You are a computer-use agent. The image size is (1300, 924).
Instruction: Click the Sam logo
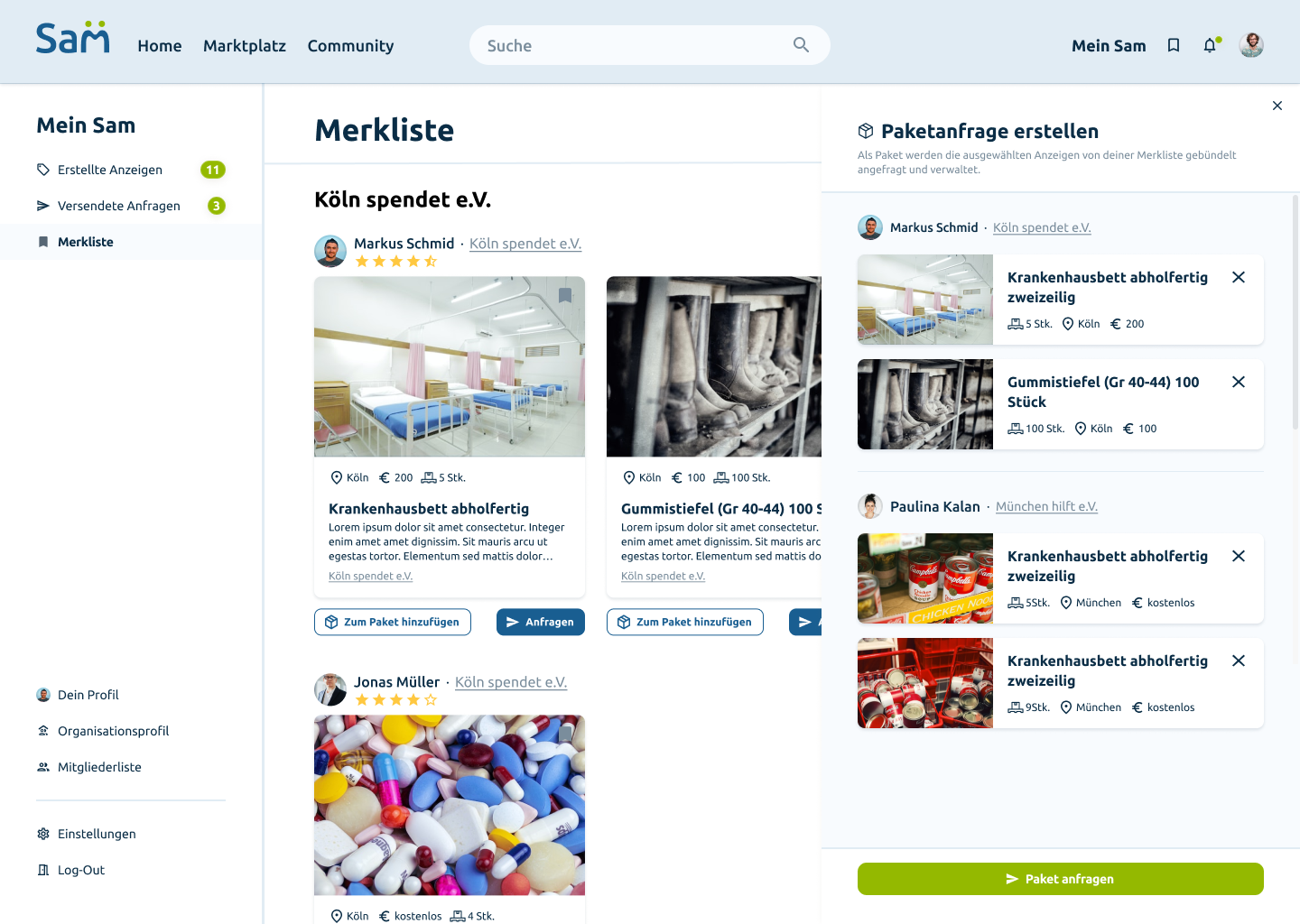[73, 38]
